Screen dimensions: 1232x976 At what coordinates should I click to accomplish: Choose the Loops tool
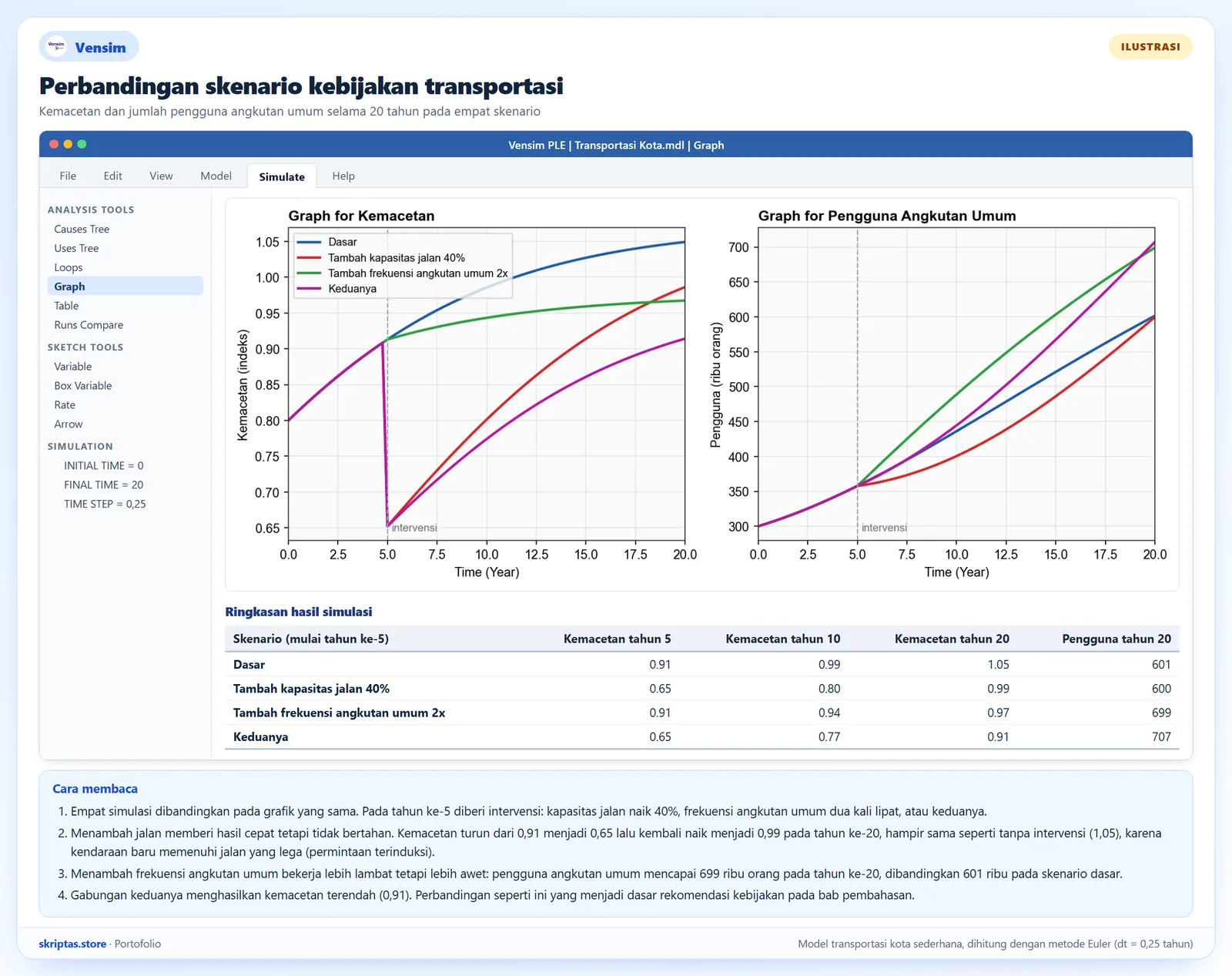pyautogui.click(x=69, y=268)
